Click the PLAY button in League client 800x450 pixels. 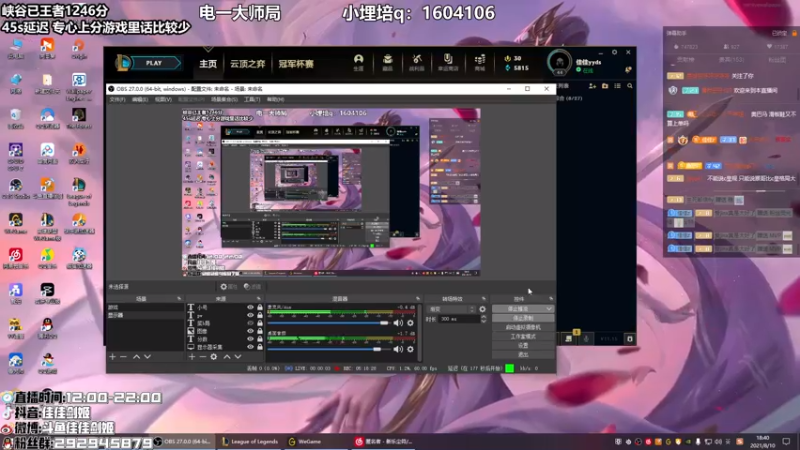155,63
